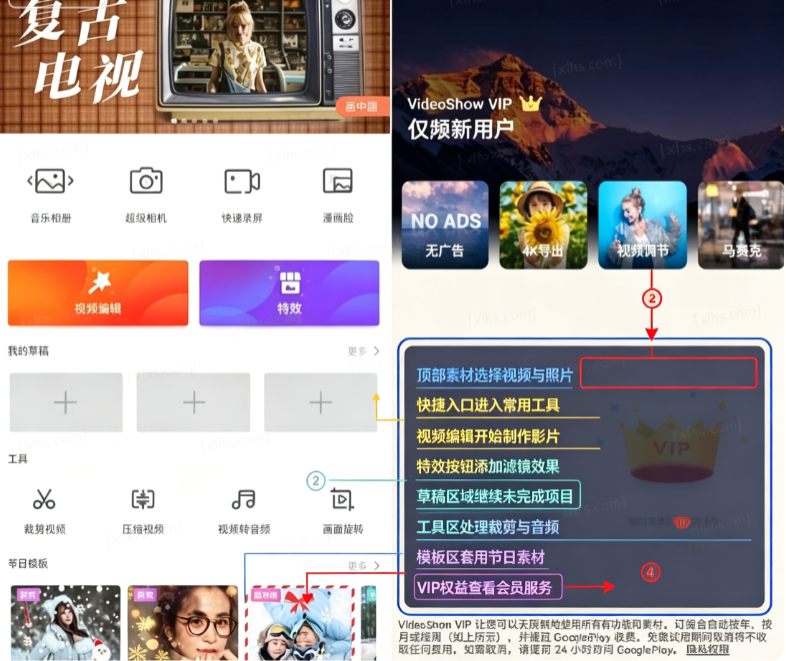Open the 复古电视 retro TV banner

[x=194, y=65]
